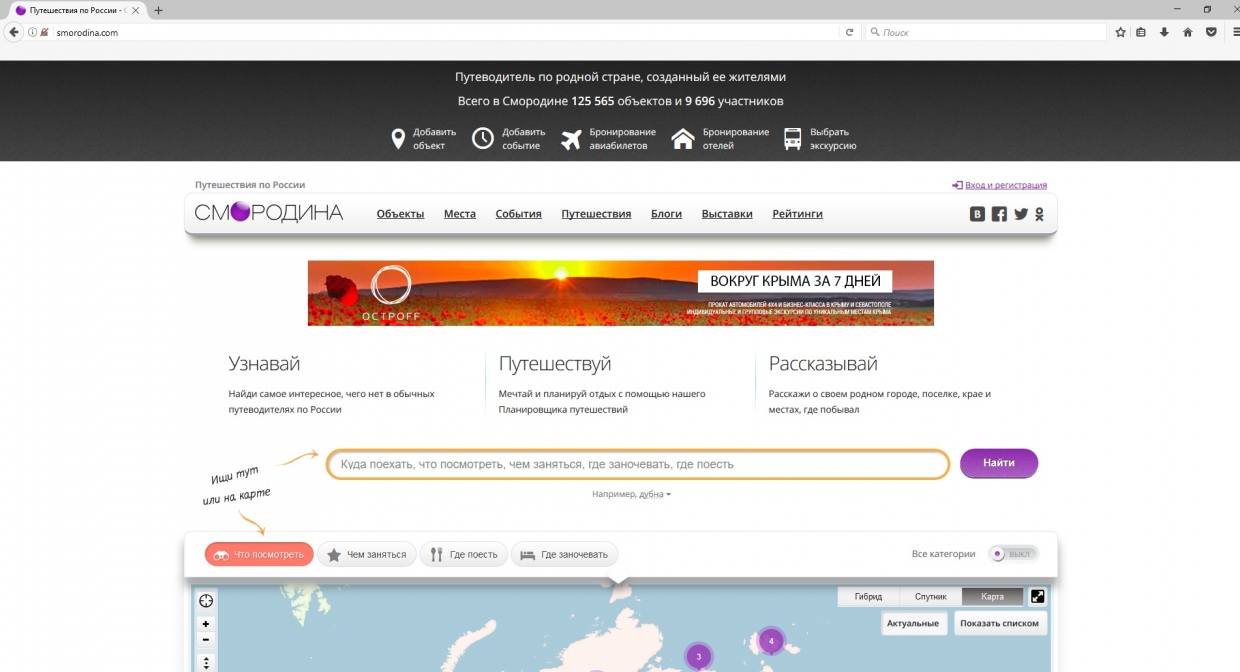Switch map to Гибрид view
Image resolution: width=1240 pixels, height=672 pixels.
868,597
